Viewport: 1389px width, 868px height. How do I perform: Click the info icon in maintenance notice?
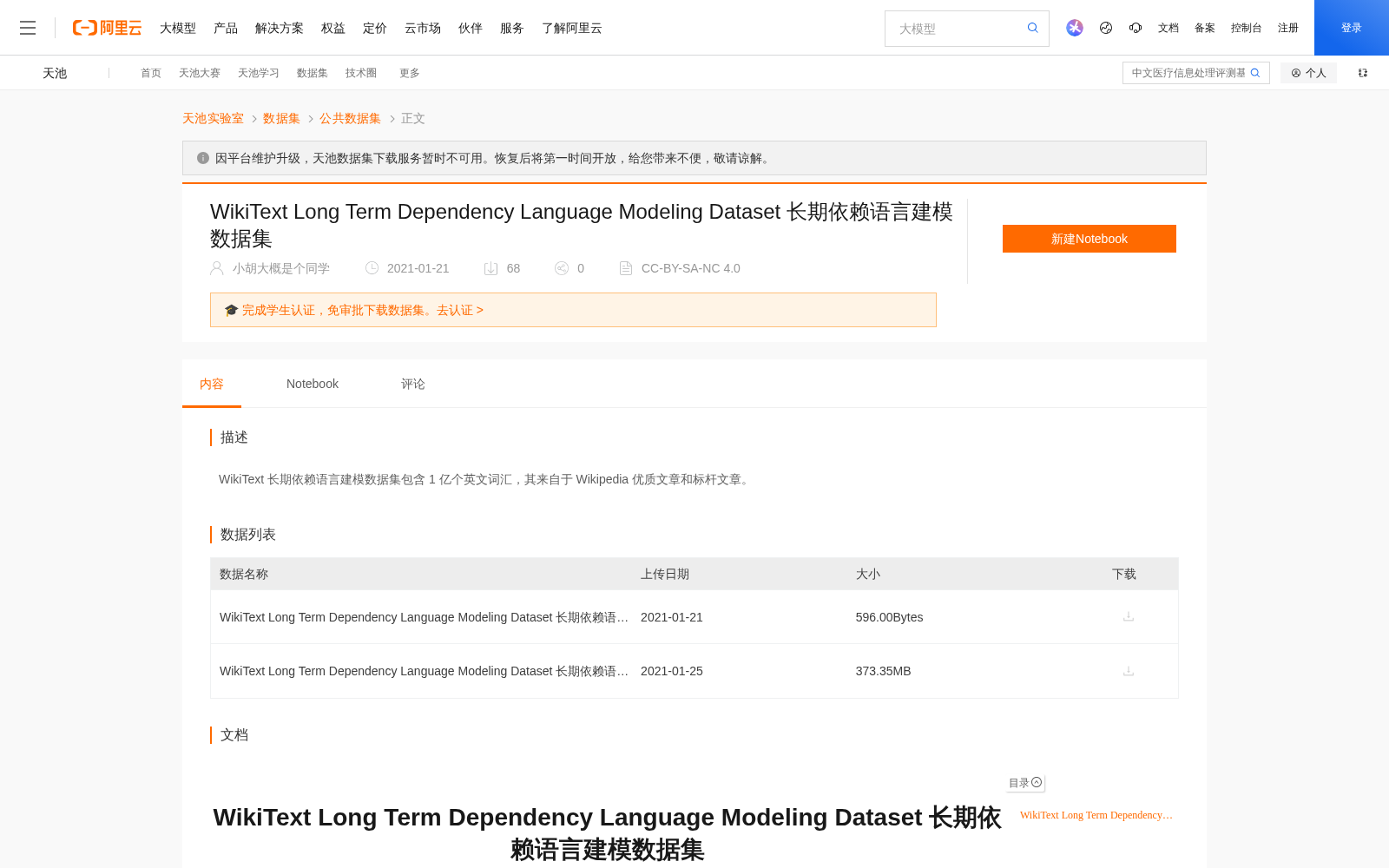point(203,158)
